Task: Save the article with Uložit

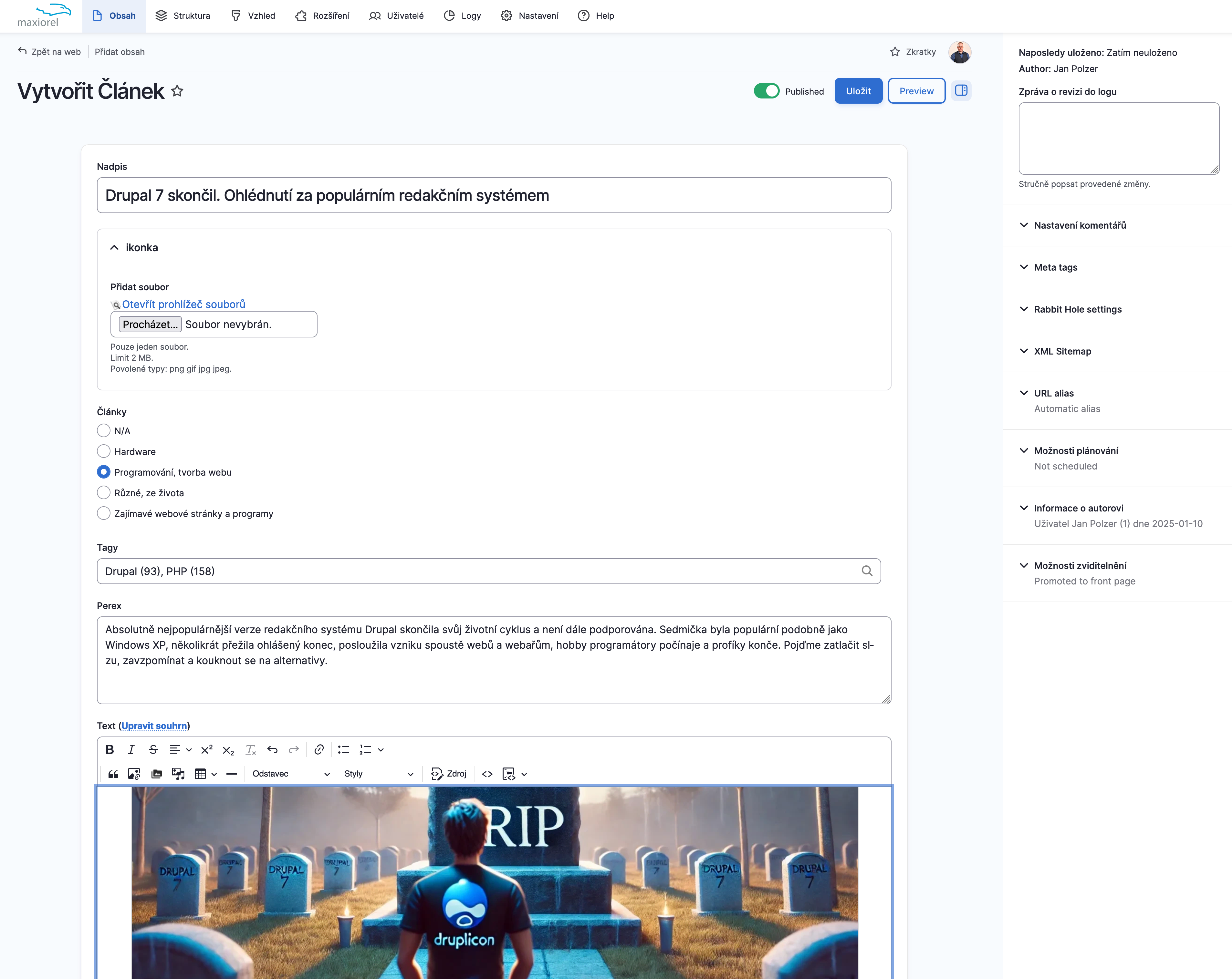Action: click(x=858, y=91)
